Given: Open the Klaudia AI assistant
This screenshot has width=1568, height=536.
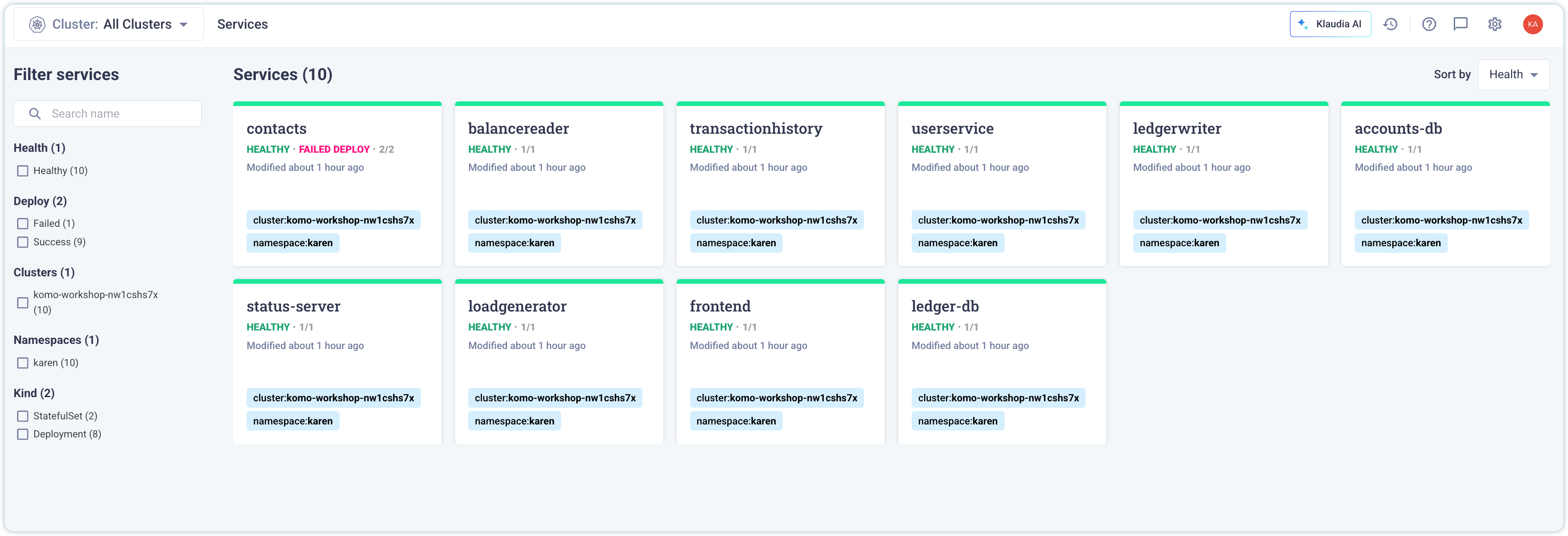Looking at the screenshot, I should (1330, 25).
